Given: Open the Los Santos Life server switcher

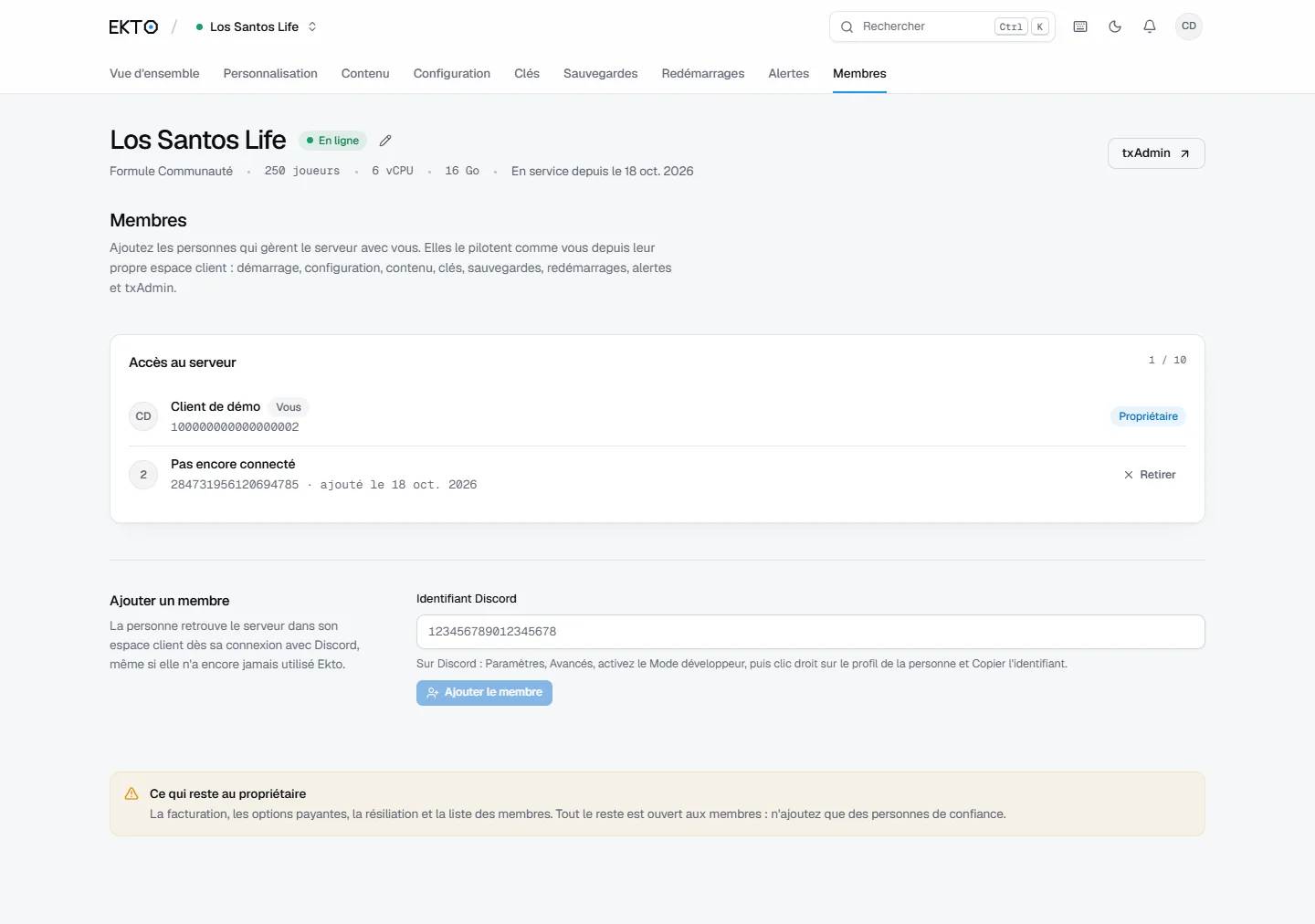Looking at the screenshot, I should click(x=257, y=27).
